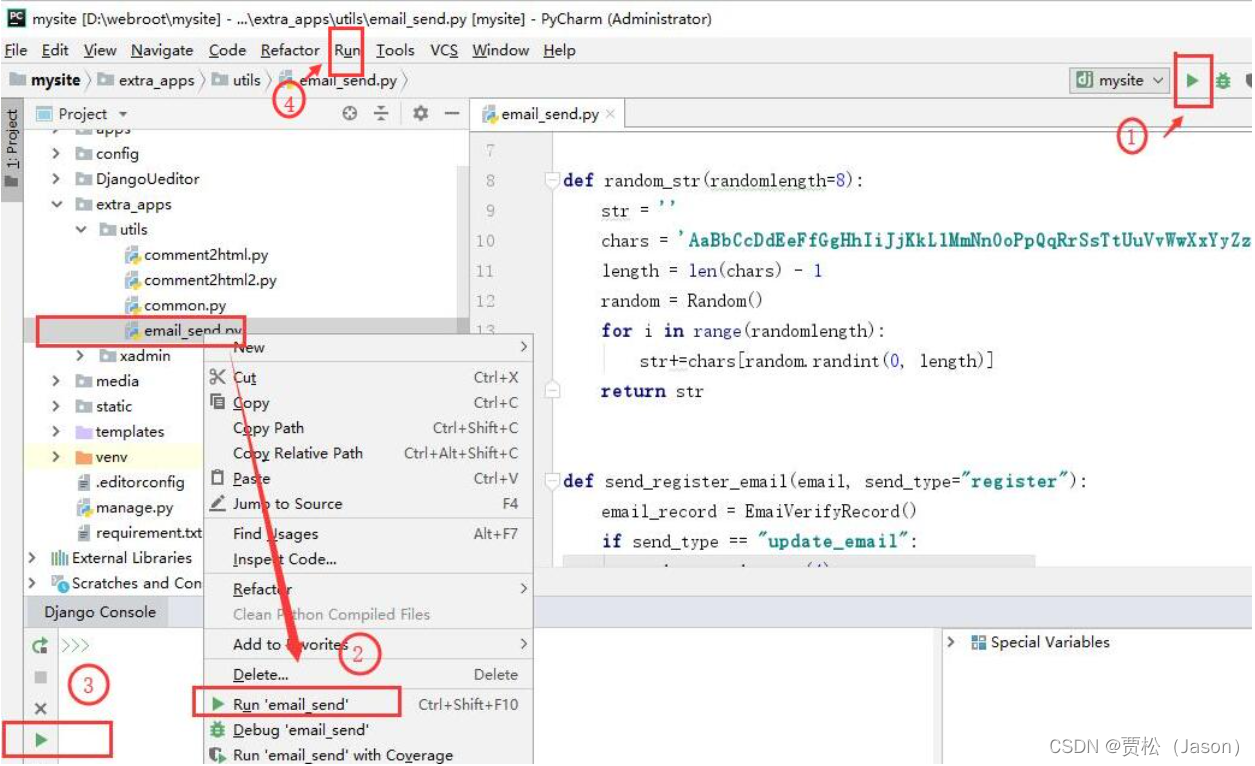Image resolution: width=1255 pixels, height=766 pixels.
Task: Open the Window menu
Action: pos(500,50)
